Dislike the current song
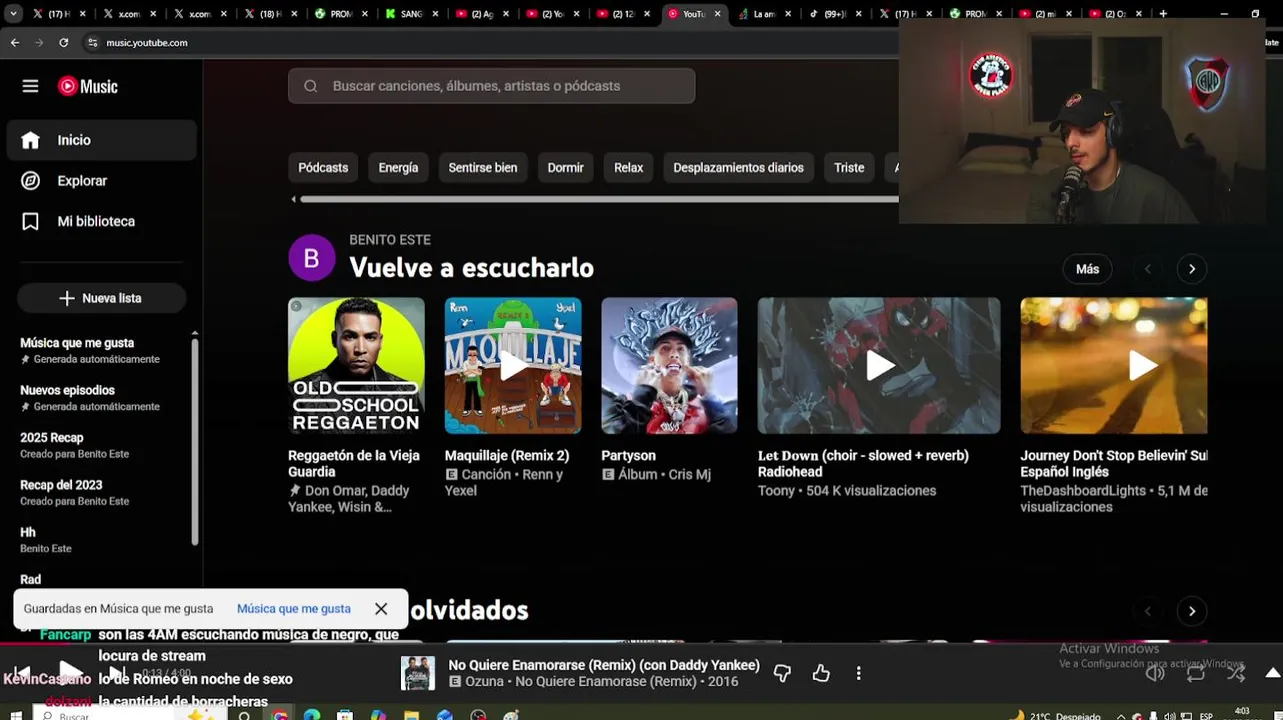Image resolution: width=1283 pixels, height=720 pixels. (782, 673)
